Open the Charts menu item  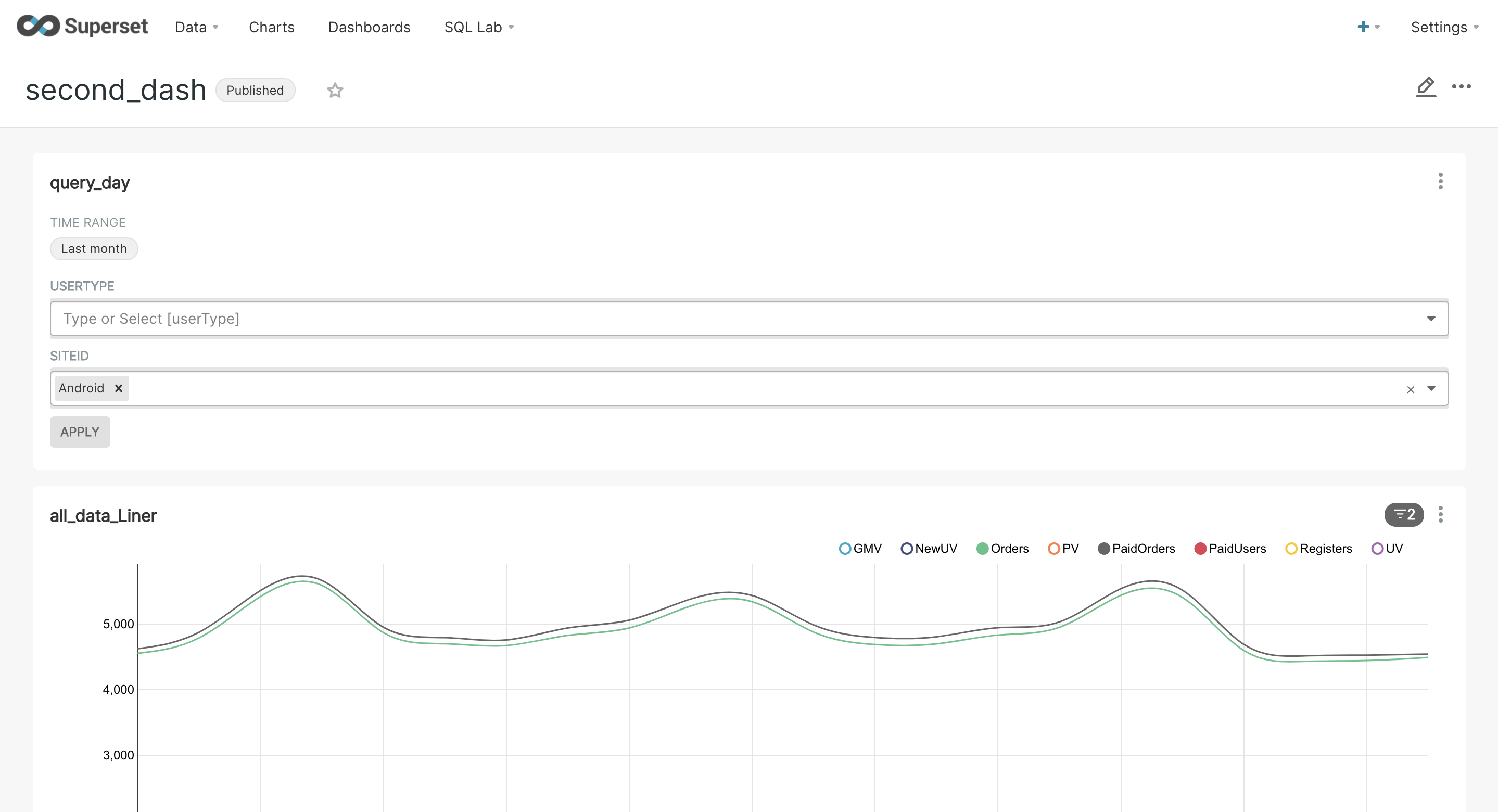[x=272, y=27]
